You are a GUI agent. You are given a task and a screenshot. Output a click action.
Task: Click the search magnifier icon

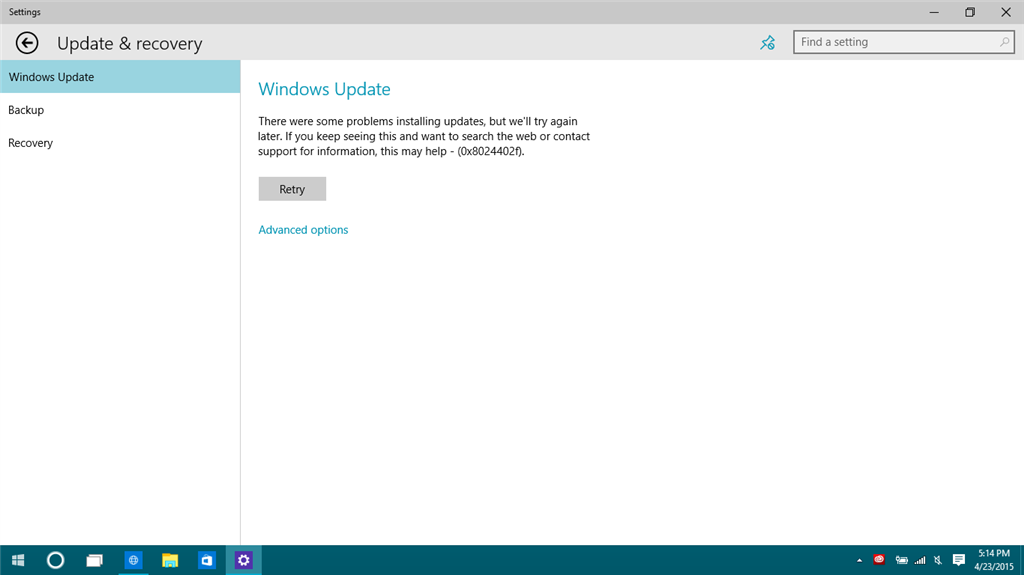[1004, 42]
